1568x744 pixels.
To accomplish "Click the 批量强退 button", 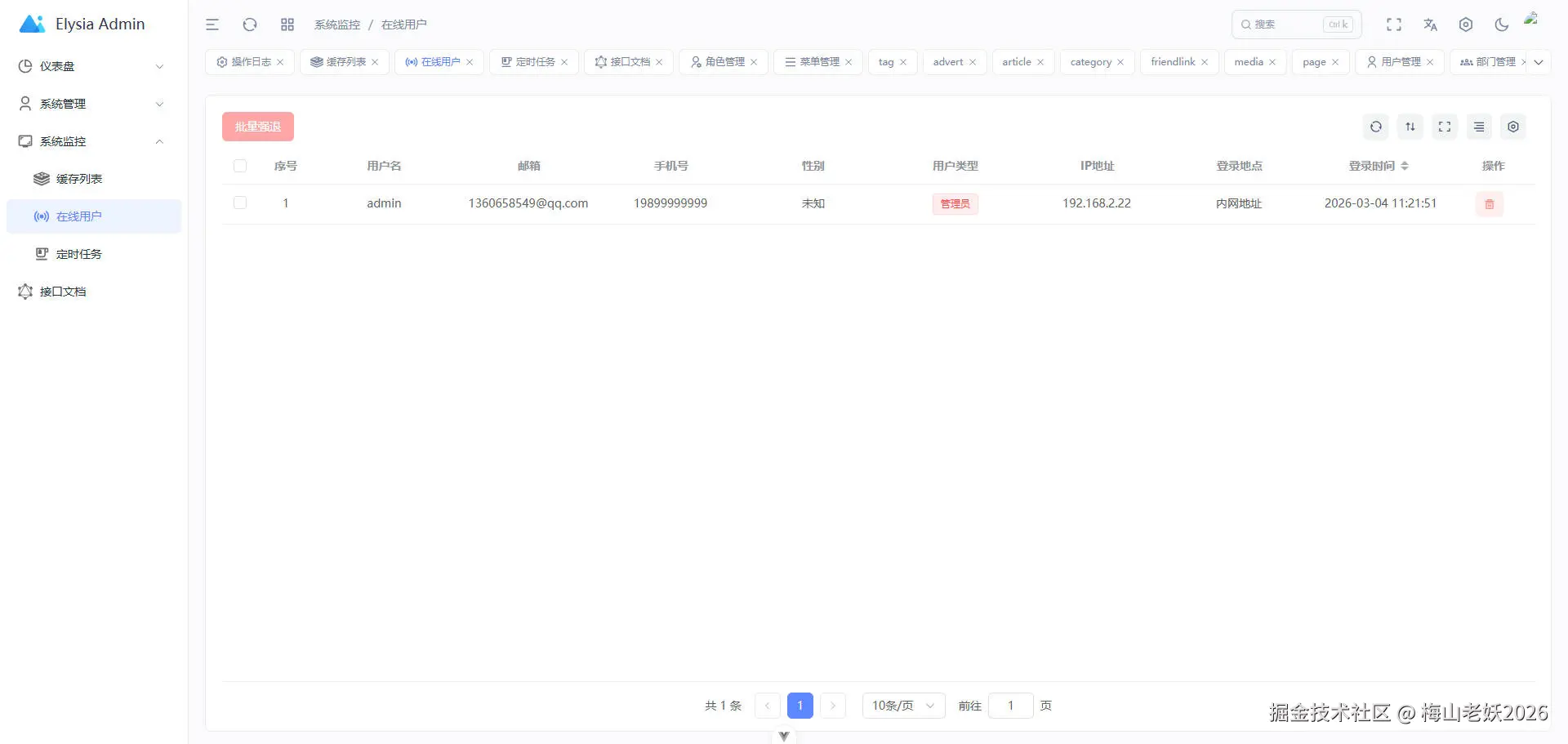I will 258,127.
